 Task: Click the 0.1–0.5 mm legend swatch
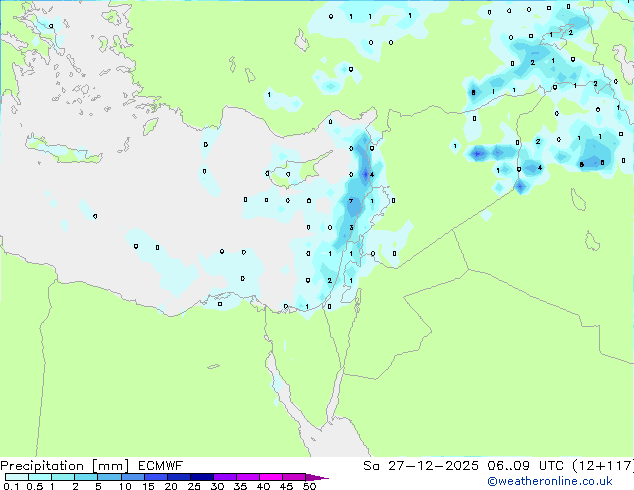[17, 477]
